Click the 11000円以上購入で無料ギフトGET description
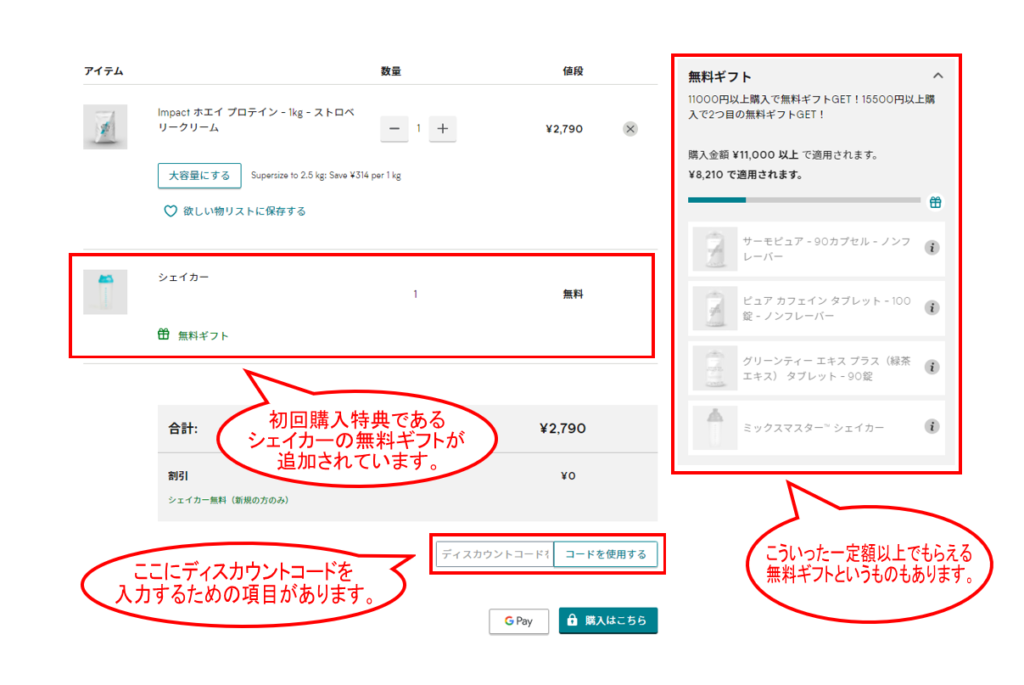The height and width of the screenshot is (685, 1024). click(x=811, y=106)
